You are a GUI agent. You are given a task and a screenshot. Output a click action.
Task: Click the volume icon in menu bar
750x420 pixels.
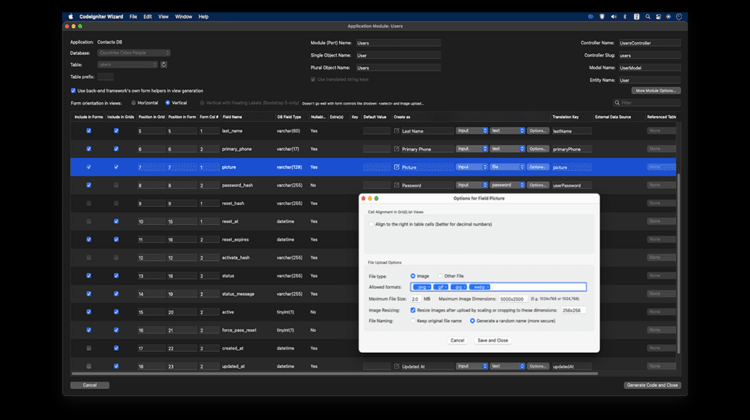click(614, 16)
